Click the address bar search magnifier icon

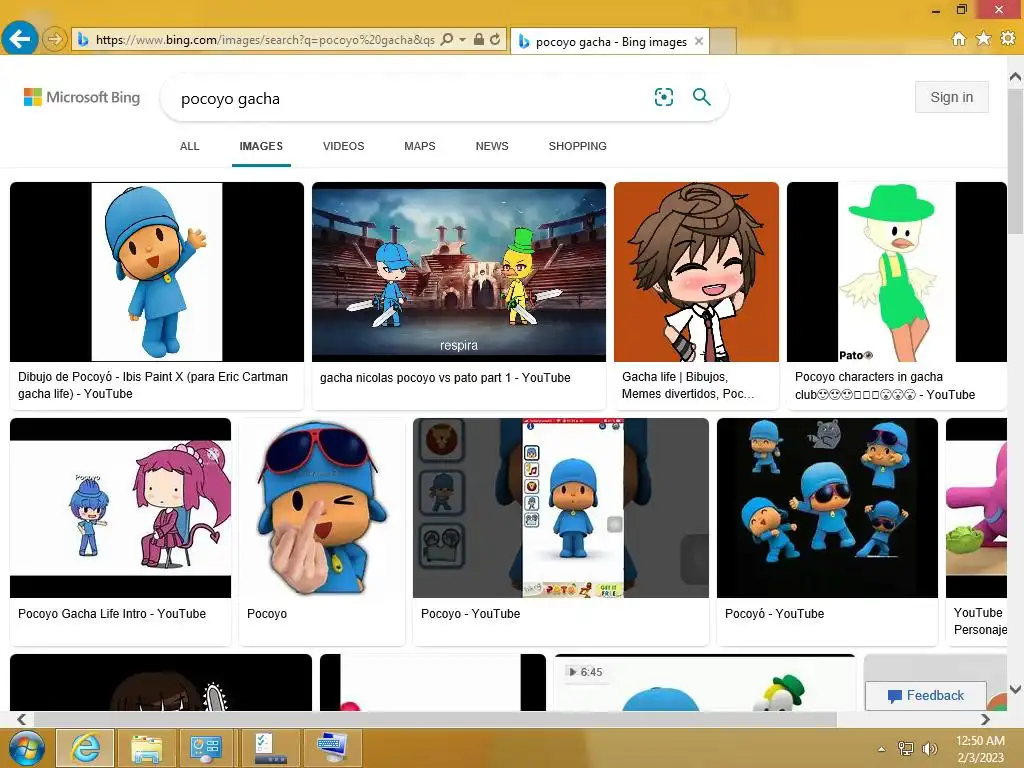pyautogui.click(x=447, y=39)
